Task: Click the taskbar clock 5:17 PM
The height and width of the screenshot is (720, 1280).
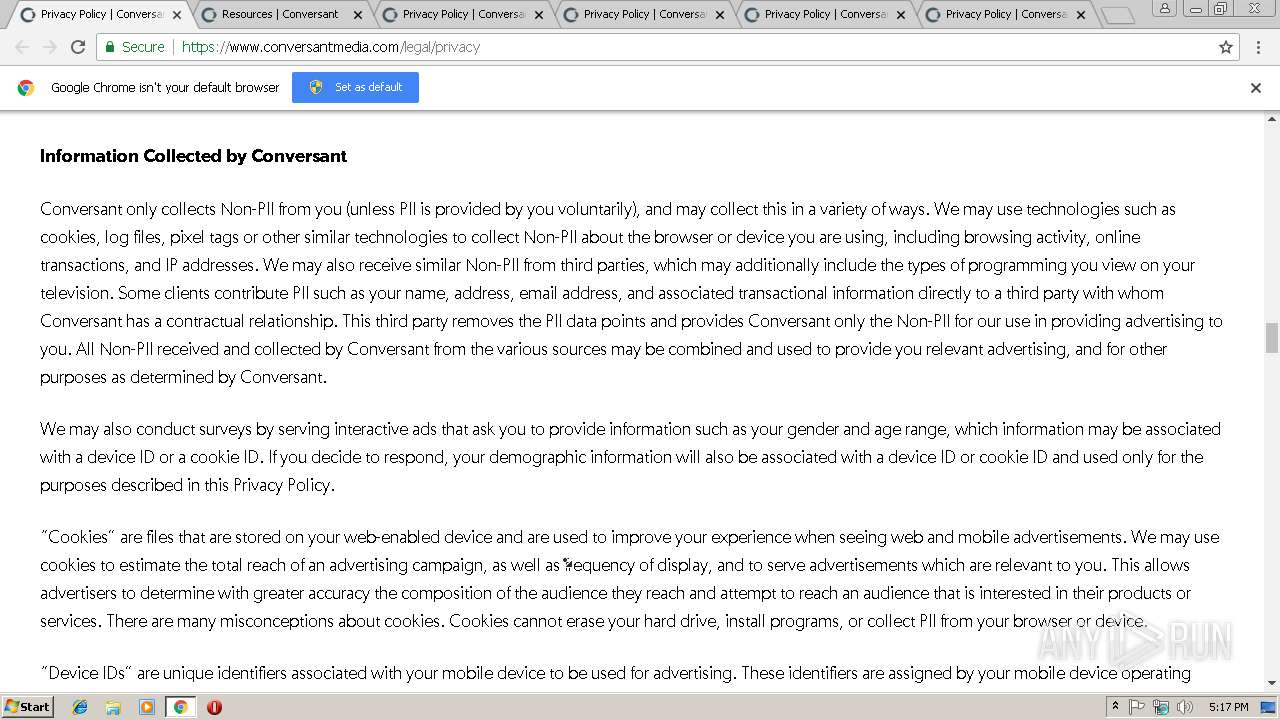Action: click(1228, 707)
